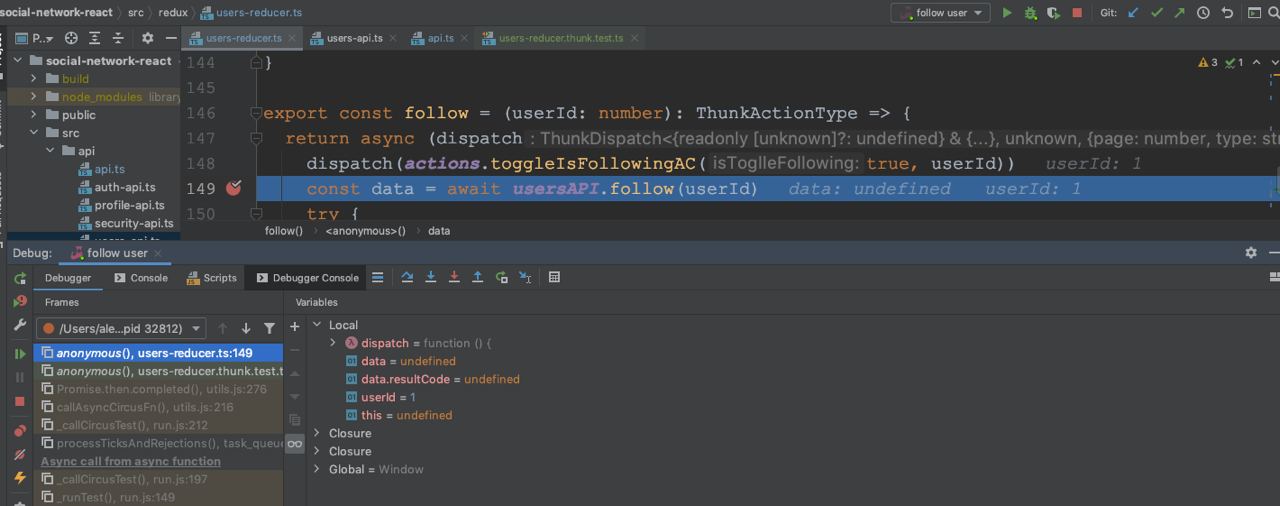Select frame callAsyncCircusFn(), utils.js:216
Image resolution: width=1280 pixels, height=506 pixels.
(x=160, y=407)
